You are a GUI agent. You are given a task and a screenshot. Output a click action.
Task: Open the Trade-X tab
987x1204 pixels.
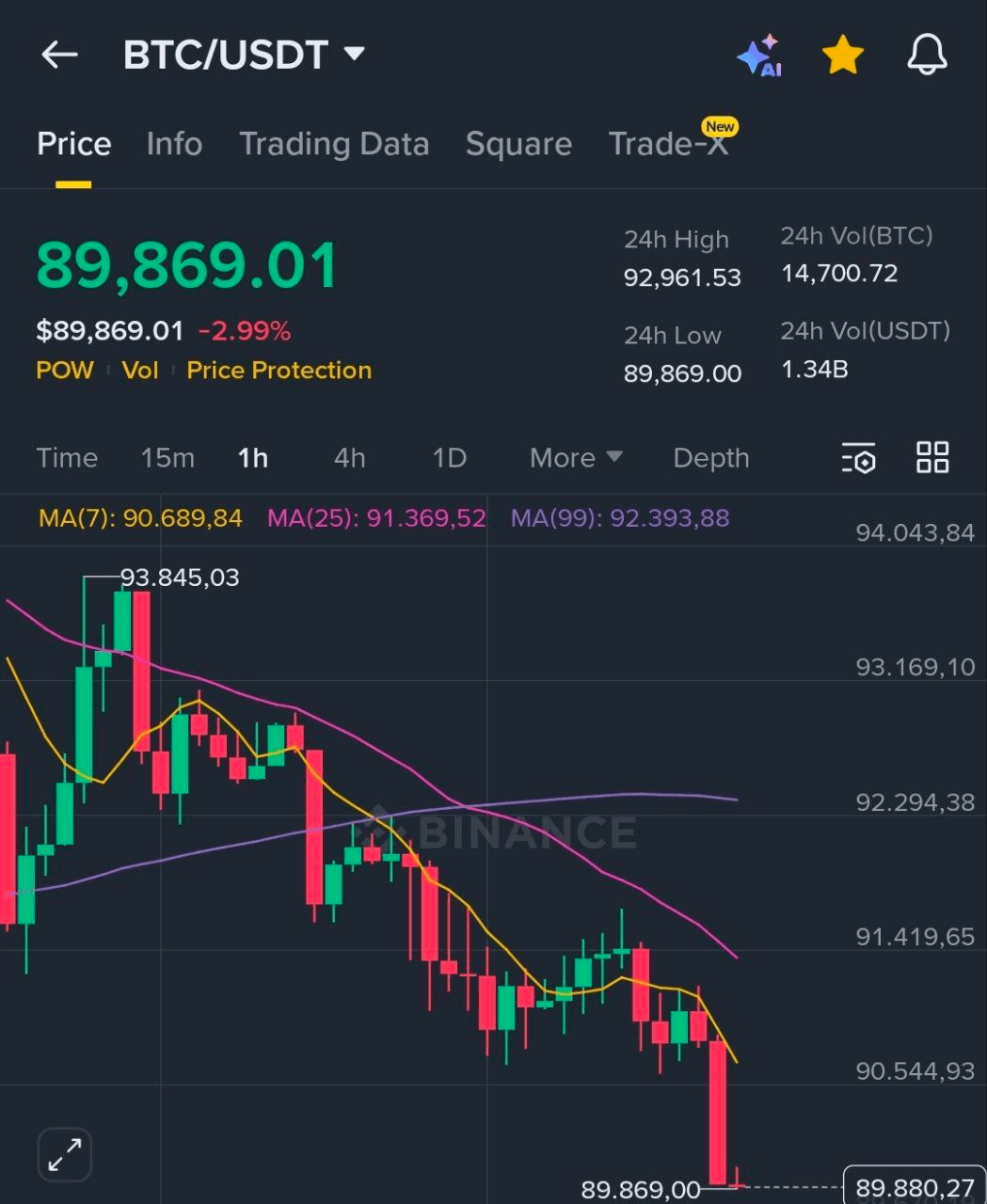(668, 144)
